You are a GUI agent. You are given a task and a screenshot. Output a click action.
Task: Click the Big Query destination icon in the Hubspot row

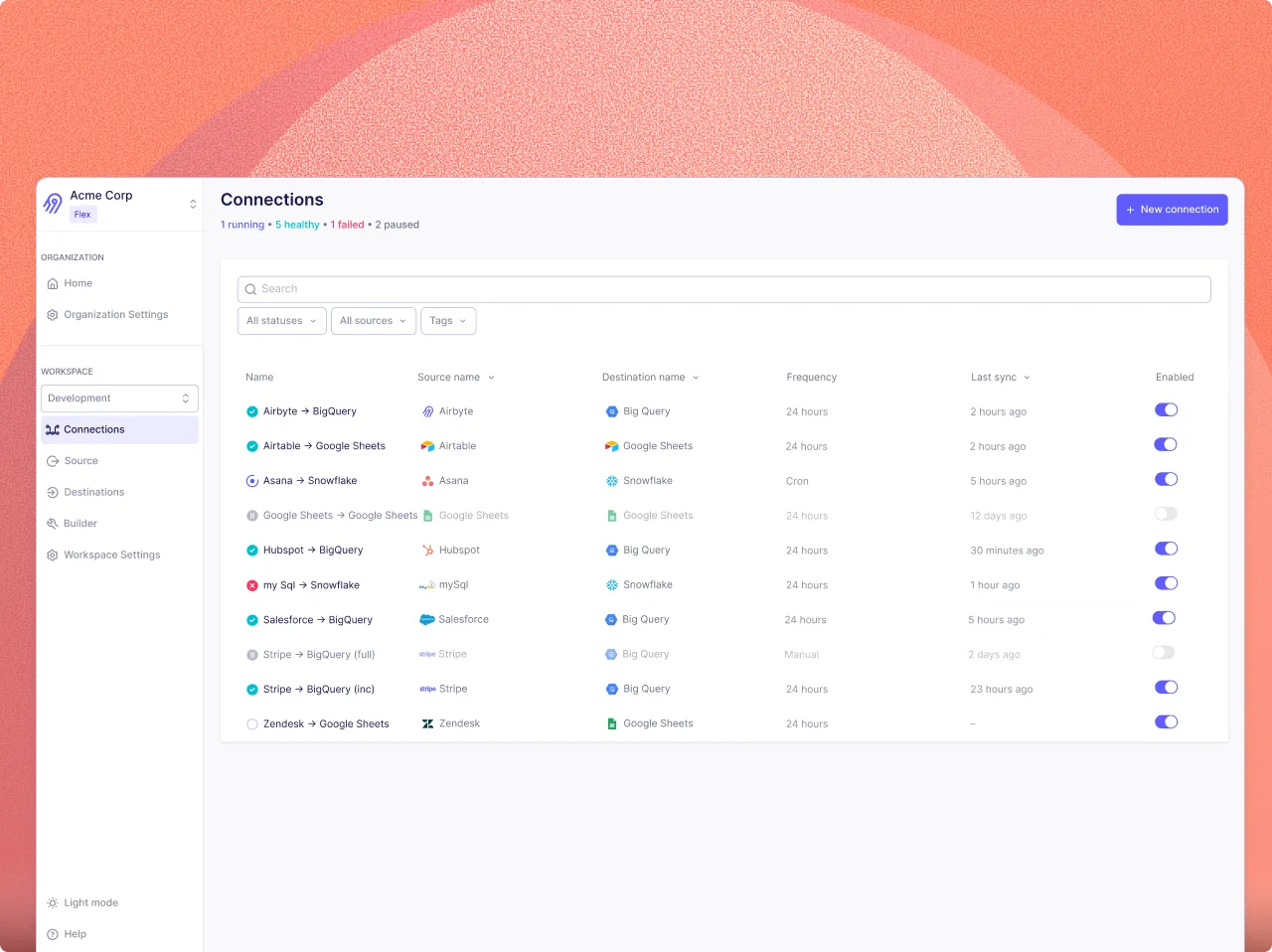(x=612, y=551)
